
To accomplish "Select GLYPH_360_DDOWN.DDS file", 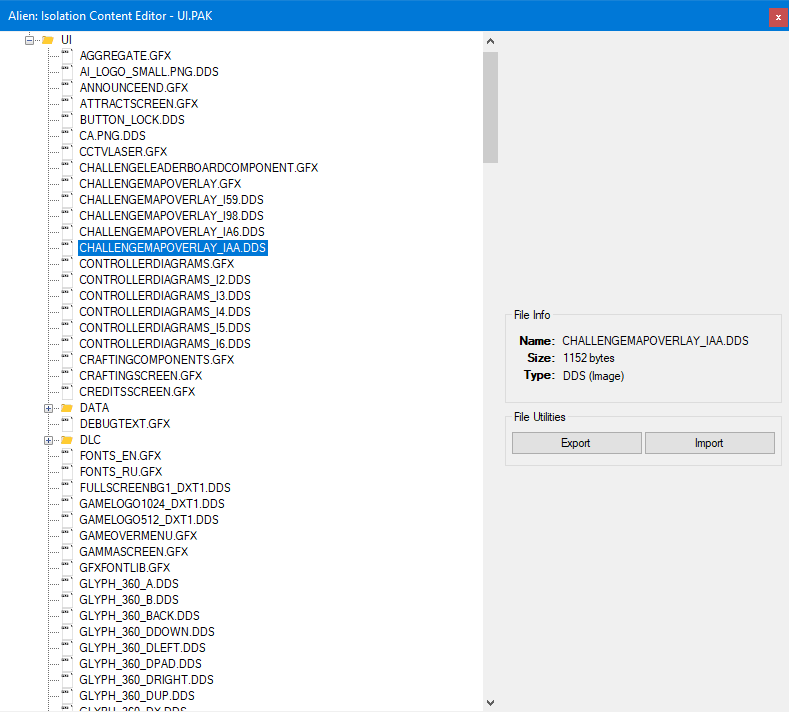I will tap(147, 632).
